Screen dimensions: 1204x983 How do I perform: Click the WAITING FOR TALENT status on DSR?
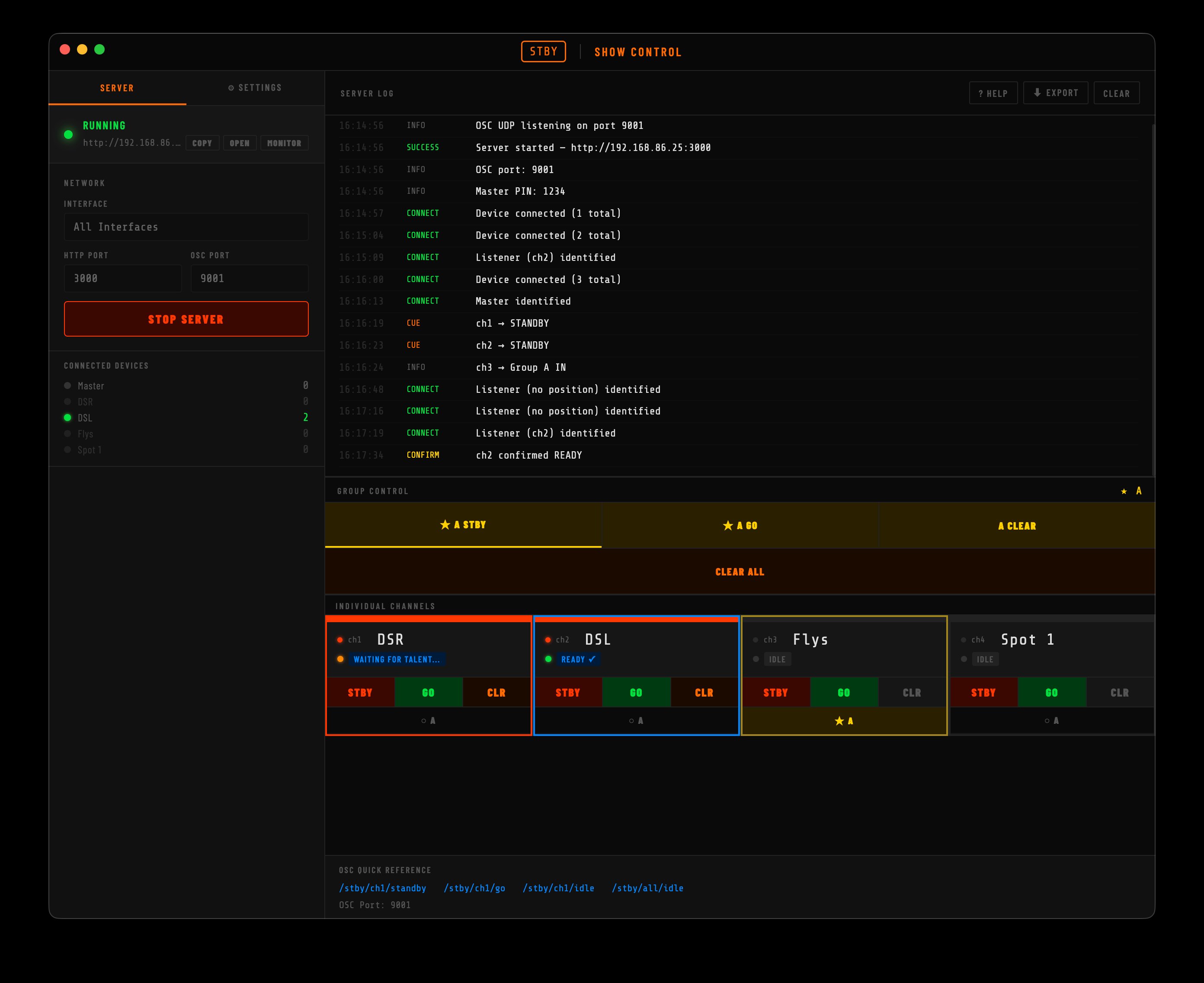[397, 659]
